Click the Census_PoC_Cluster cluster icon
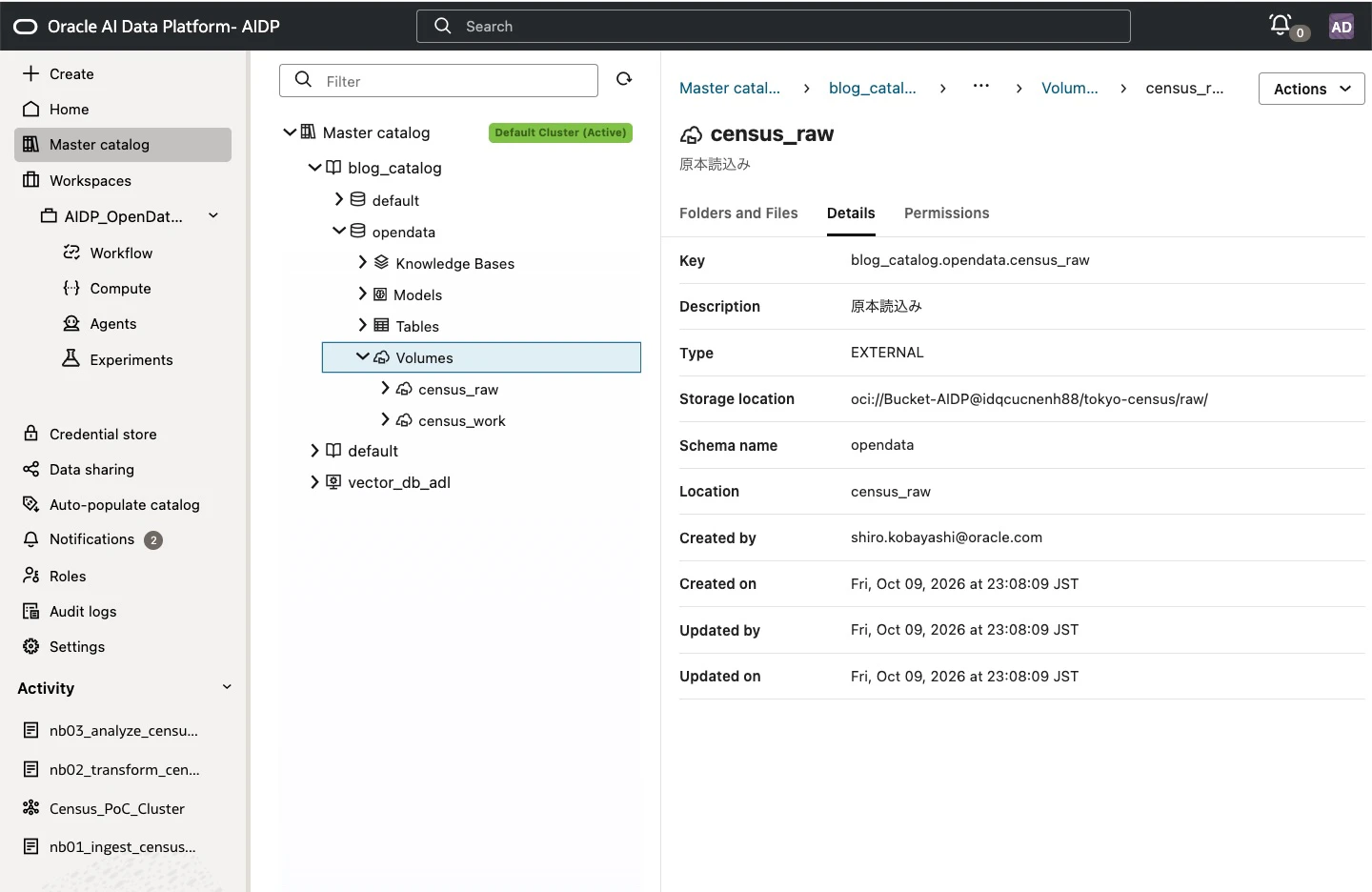The image size is (1372, 892). pos(31,808)
